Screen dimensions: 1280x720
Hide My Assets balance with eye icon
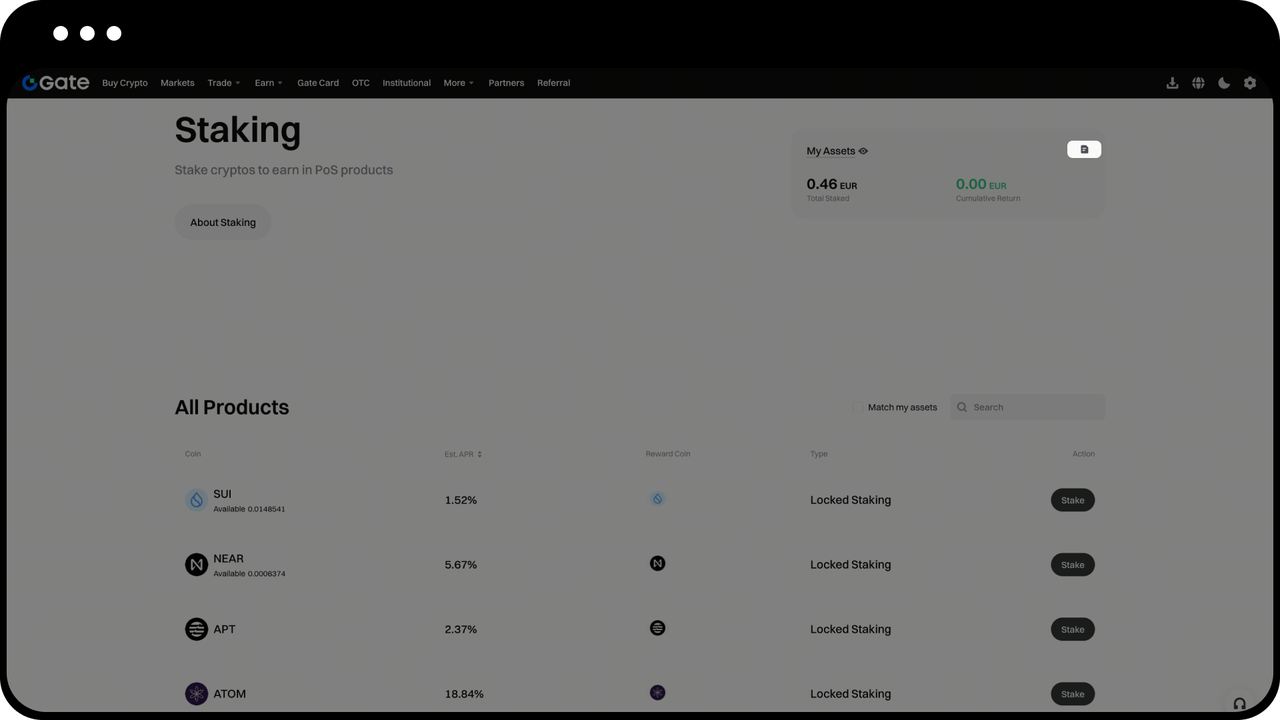pyautogui.click(x=863, y=151)
